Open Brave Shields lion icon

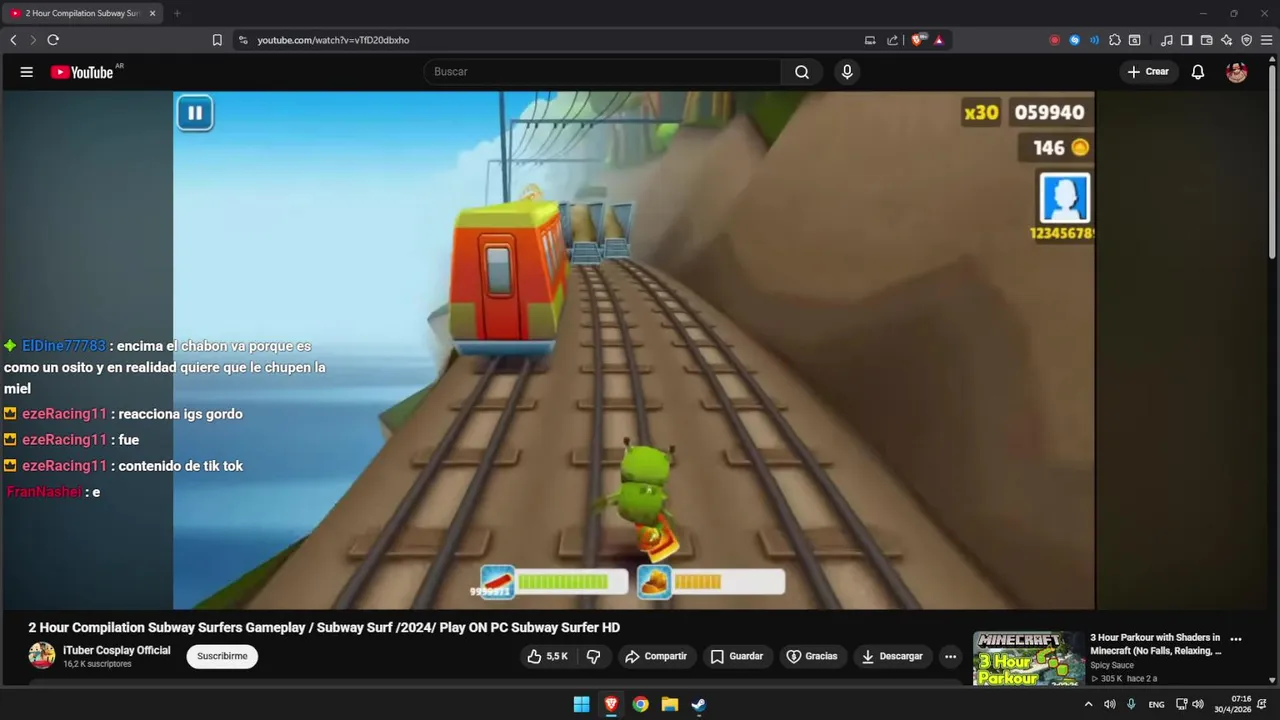point(917,40)
